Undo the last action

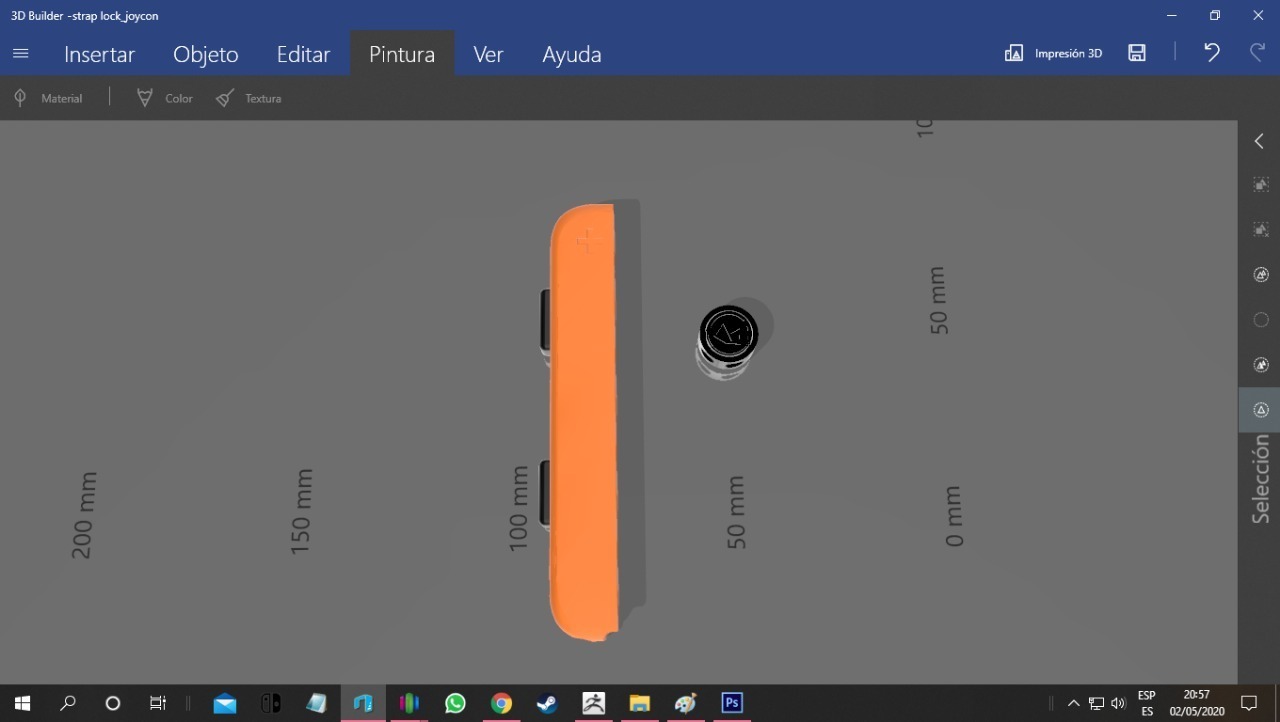pos(1212,52)
